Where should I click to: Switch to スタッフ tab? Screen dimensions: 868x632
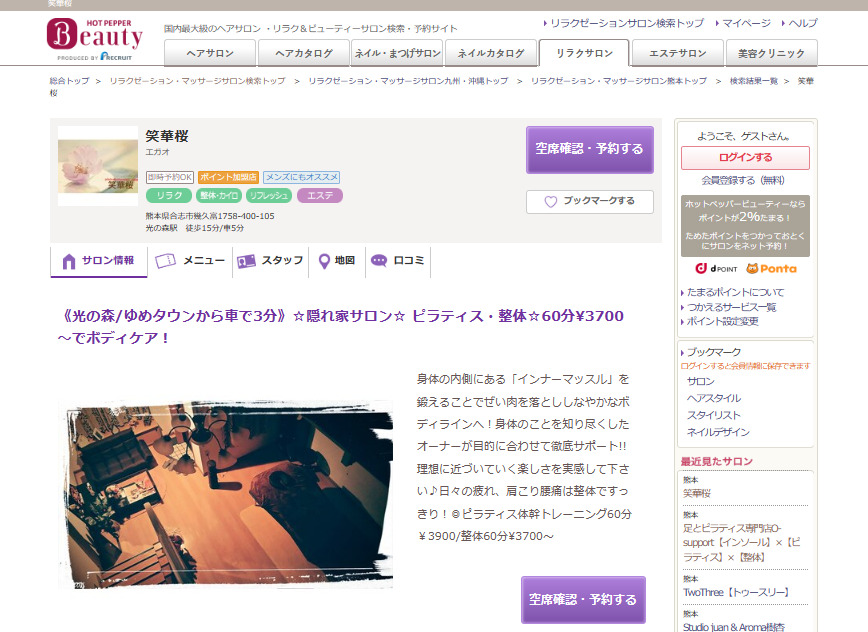pos(271,261)
